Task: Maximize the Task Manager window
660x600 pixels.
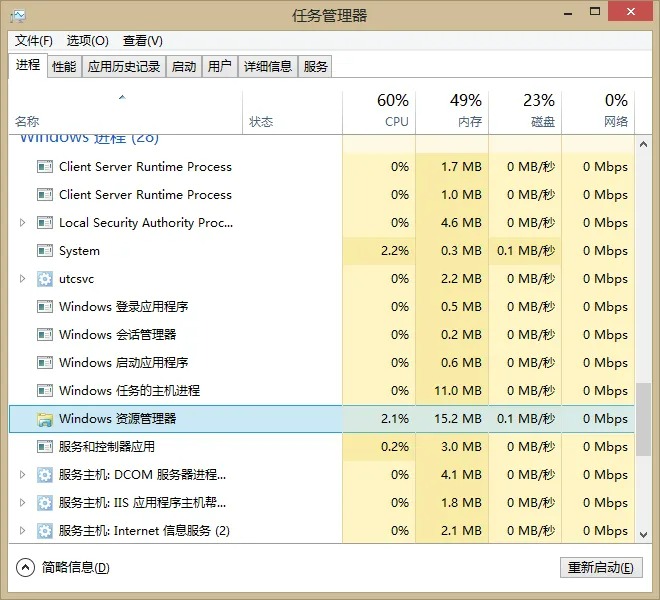Action: (x=595, y=12)
